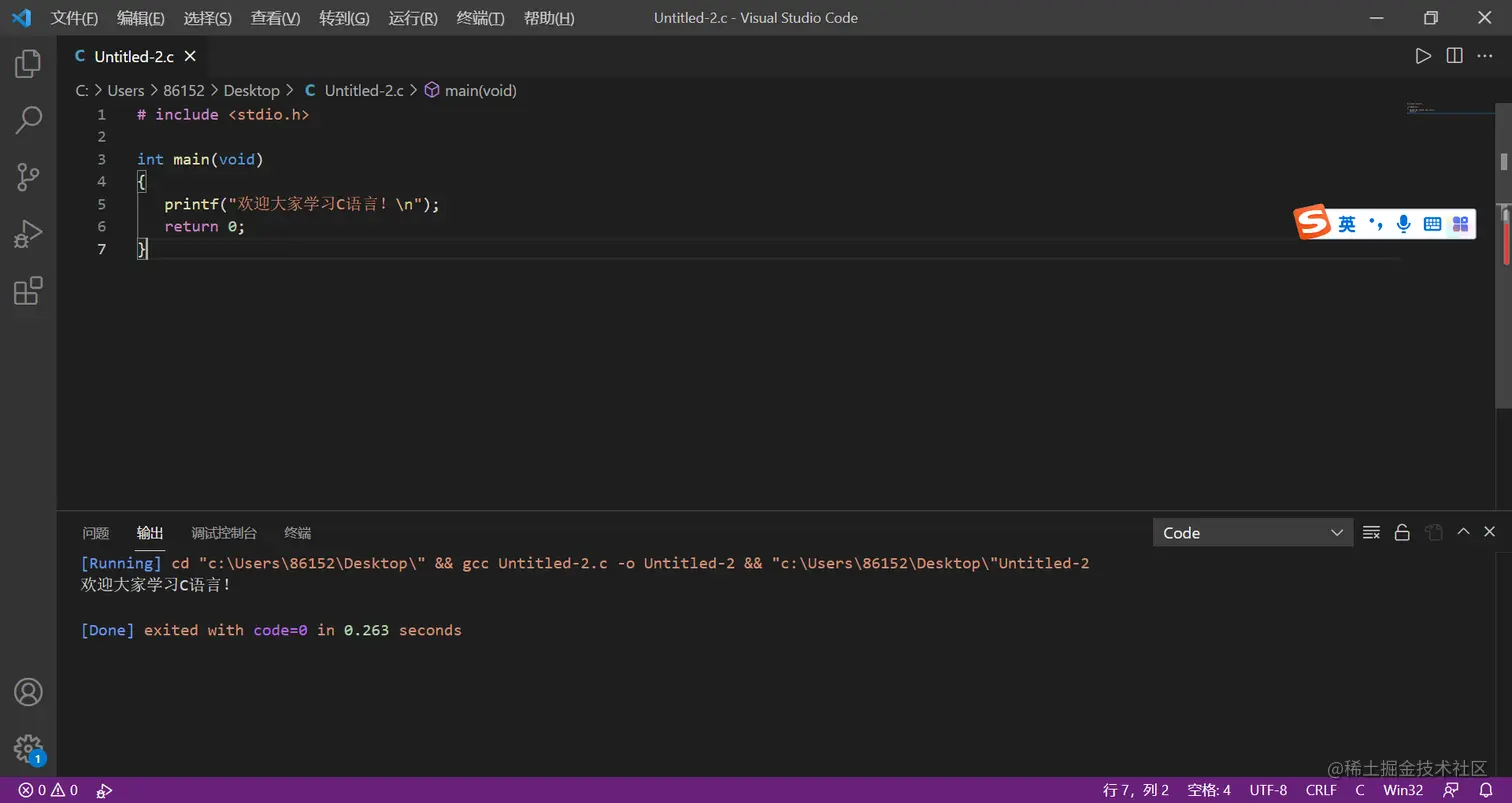
Task: Change indentation via 空格: 4
Action: (x=1209, y=790)
